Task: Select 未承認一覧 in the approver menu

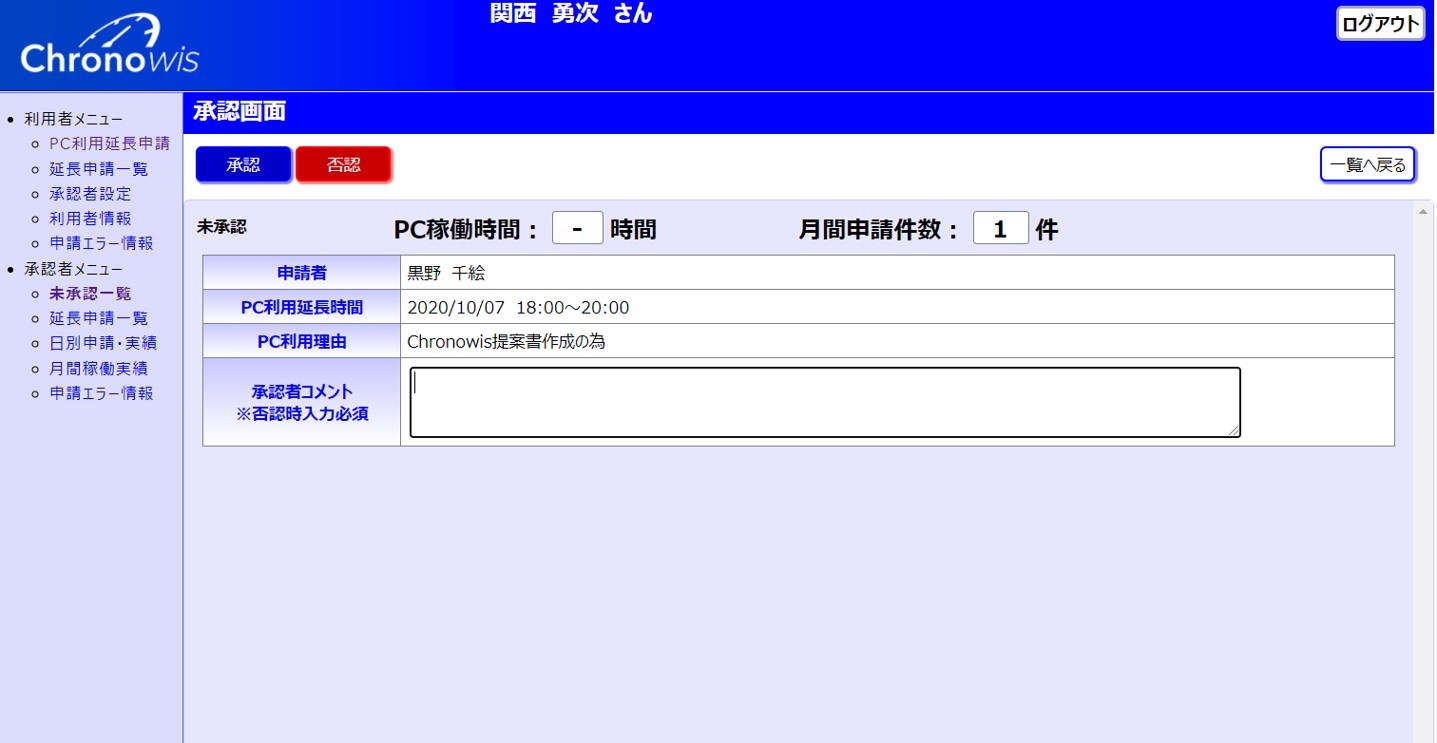Action: 90,294
